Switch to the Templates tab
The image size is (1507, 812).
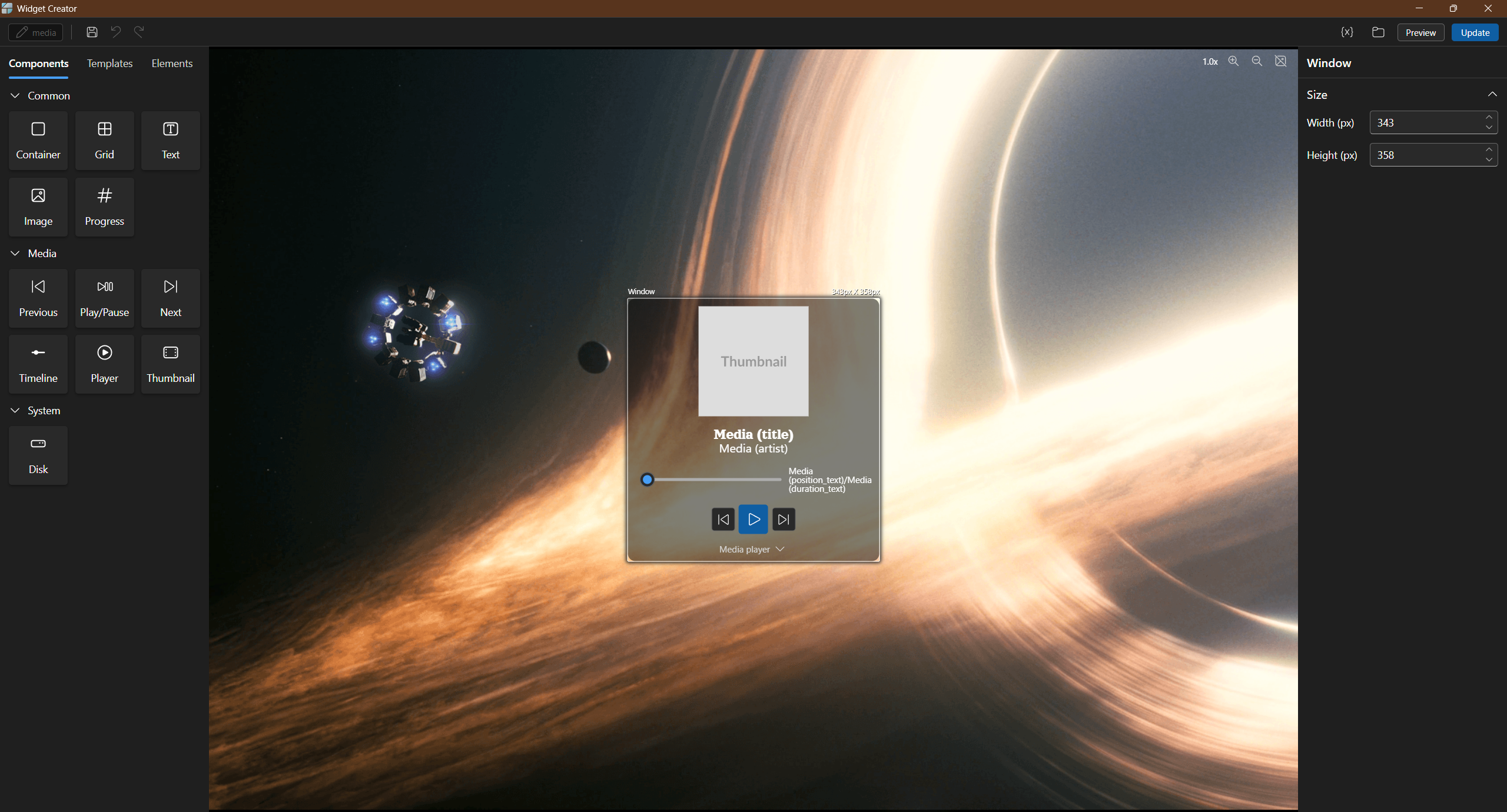coord(109,64)
